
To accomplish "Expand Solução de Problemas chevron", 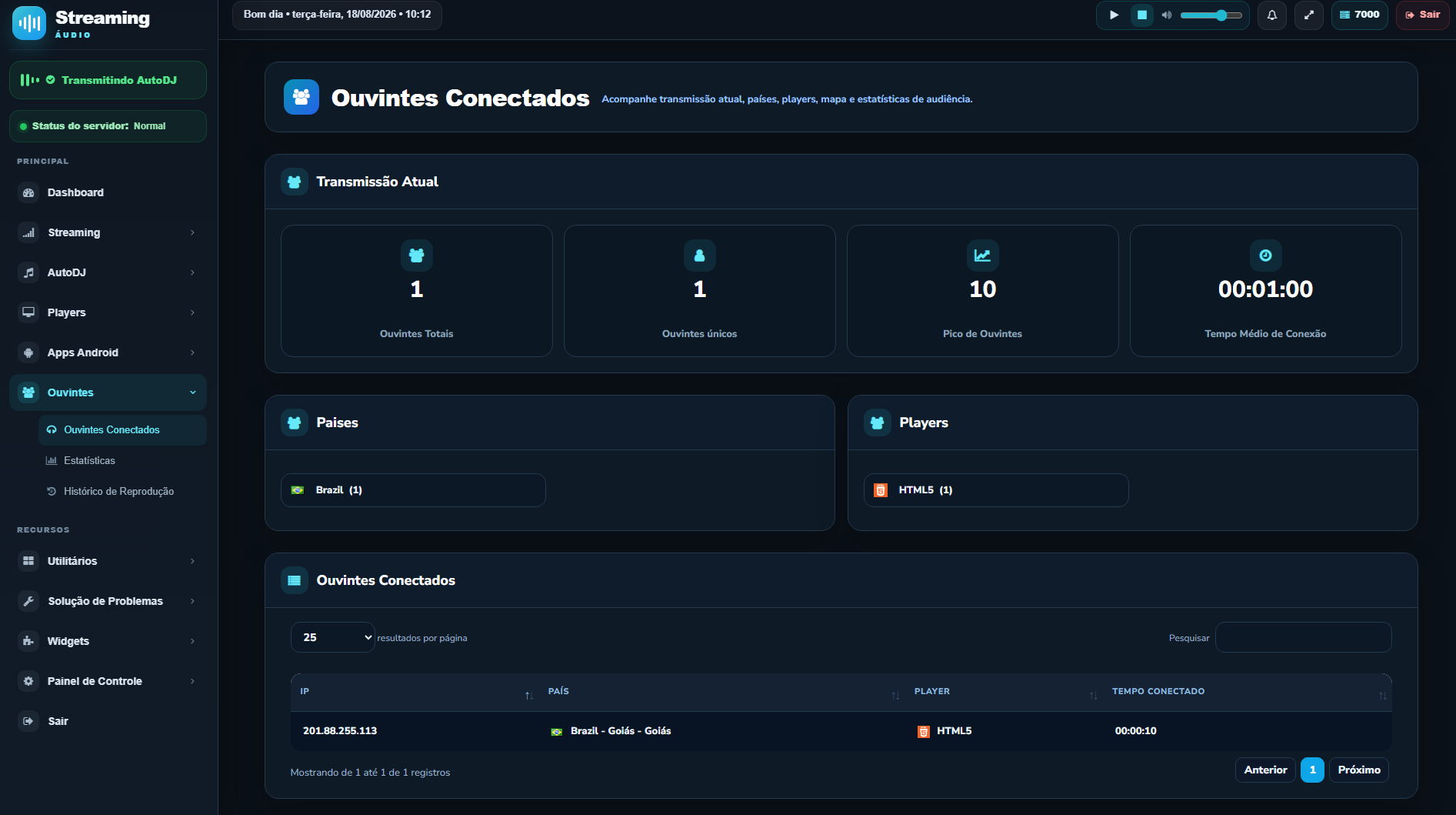I will [x=192, y=601].
